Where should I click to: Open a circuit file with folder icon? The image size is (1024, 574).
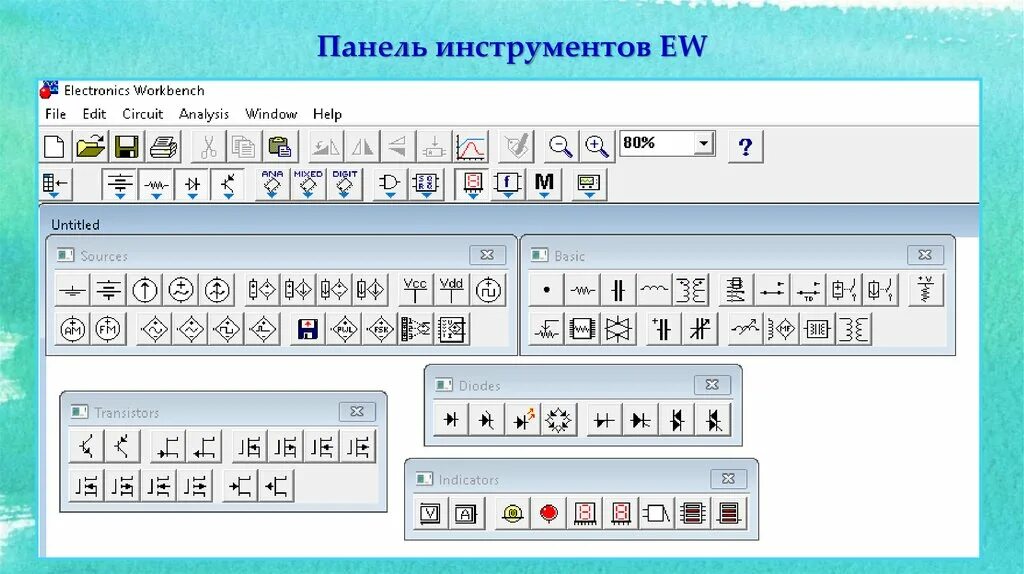(91, 146)
